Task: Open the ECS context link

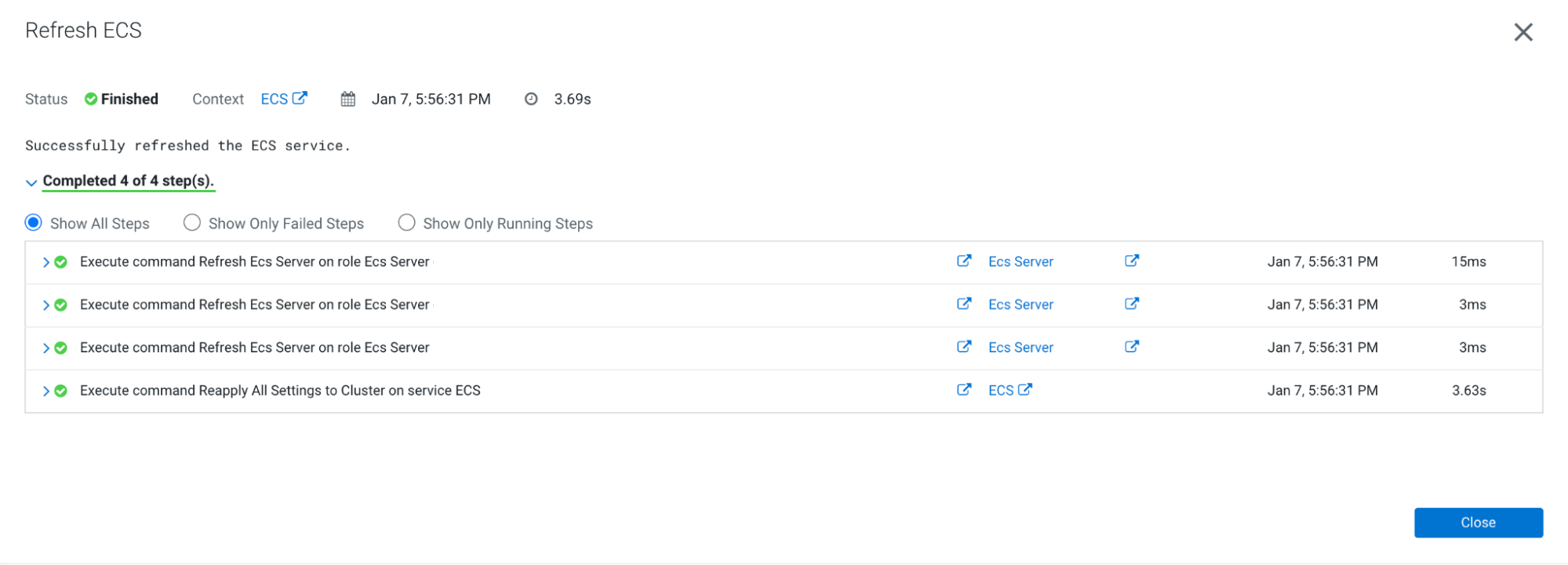Action: [274, 99]
